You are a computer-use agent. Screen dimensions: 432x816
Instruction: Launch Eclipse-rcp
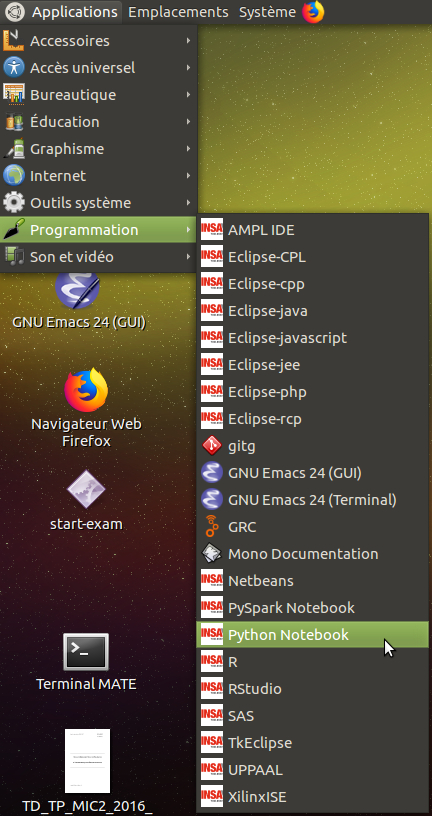(312, 419)
